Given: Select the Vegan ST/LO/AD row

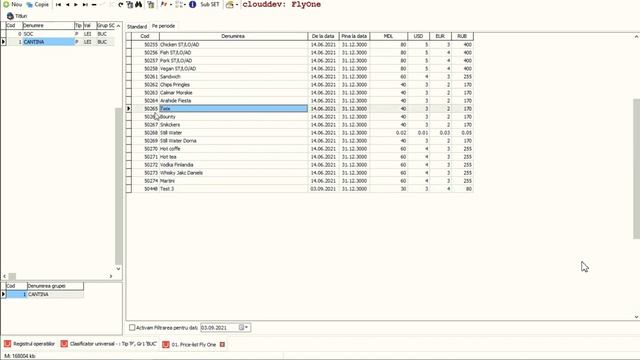Looking at the screenshot, I should [x=300, y=69].
